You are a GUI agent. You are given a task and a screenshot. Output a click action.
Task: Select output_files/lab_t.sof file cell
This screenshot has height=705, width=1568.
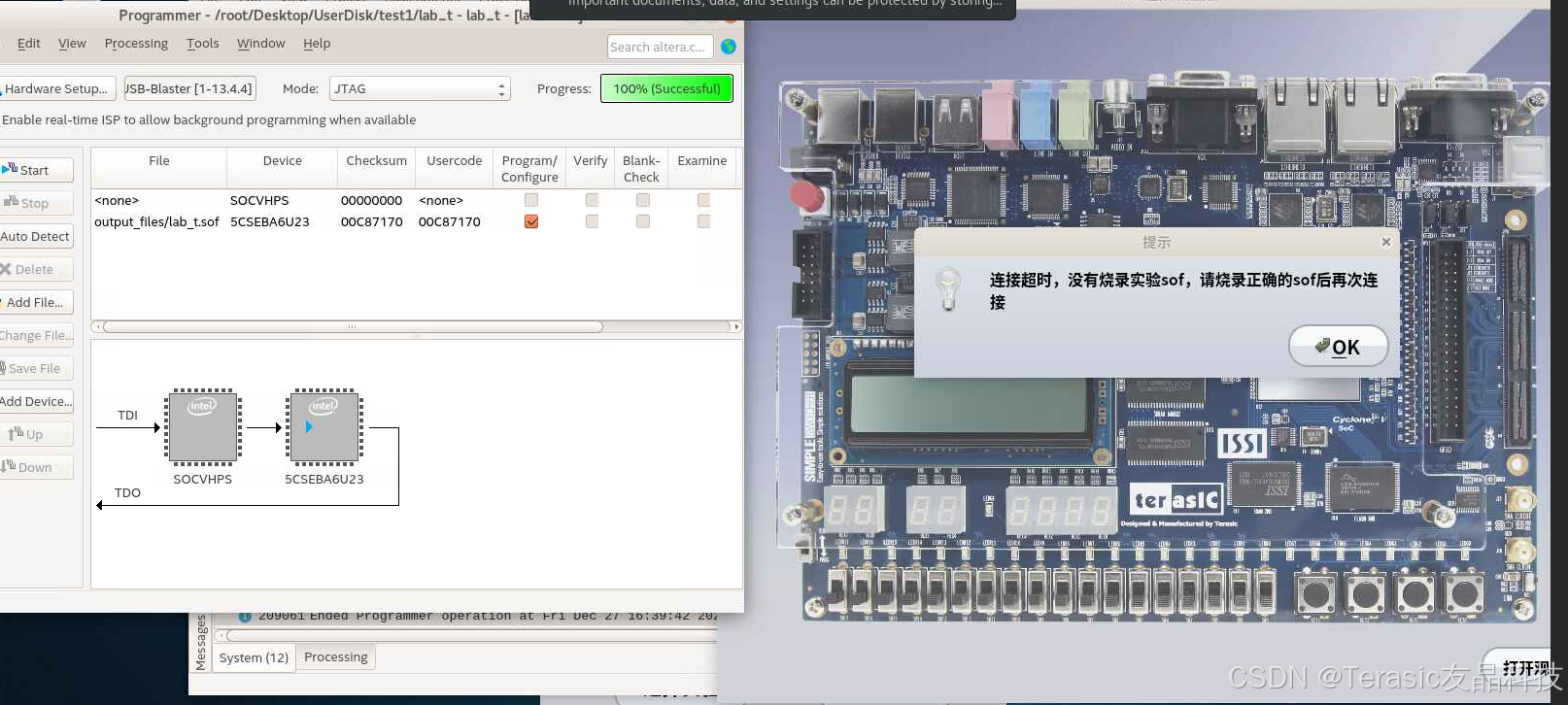pyautogui.click(x=156, y=221)
